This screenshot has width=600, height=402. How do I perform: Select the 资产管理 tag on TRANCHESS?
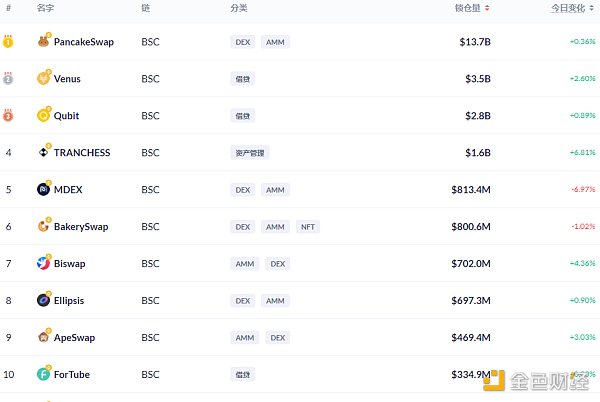(x=249, y=153)
